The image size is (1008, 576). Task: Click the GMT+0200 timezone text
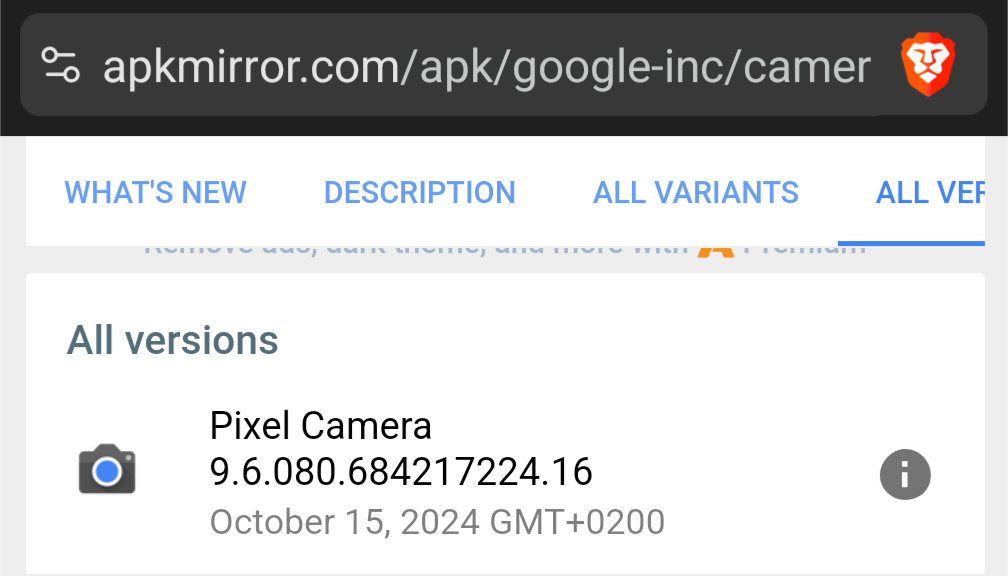click(x=577, y=521)
